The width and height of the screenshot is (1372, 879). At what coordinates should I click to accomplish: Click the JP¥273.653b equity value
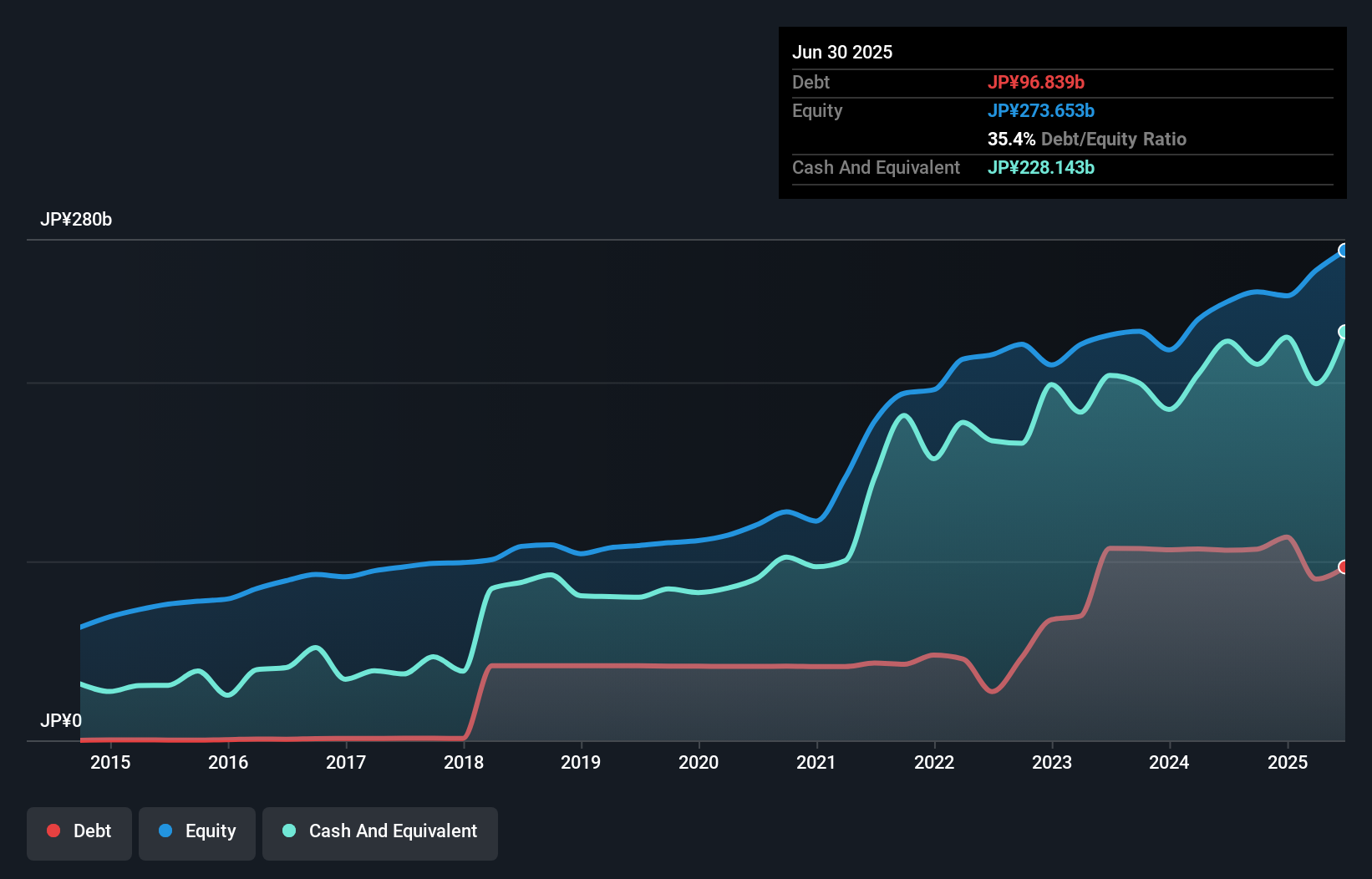pyautogui.click(x=1041, y=111)
